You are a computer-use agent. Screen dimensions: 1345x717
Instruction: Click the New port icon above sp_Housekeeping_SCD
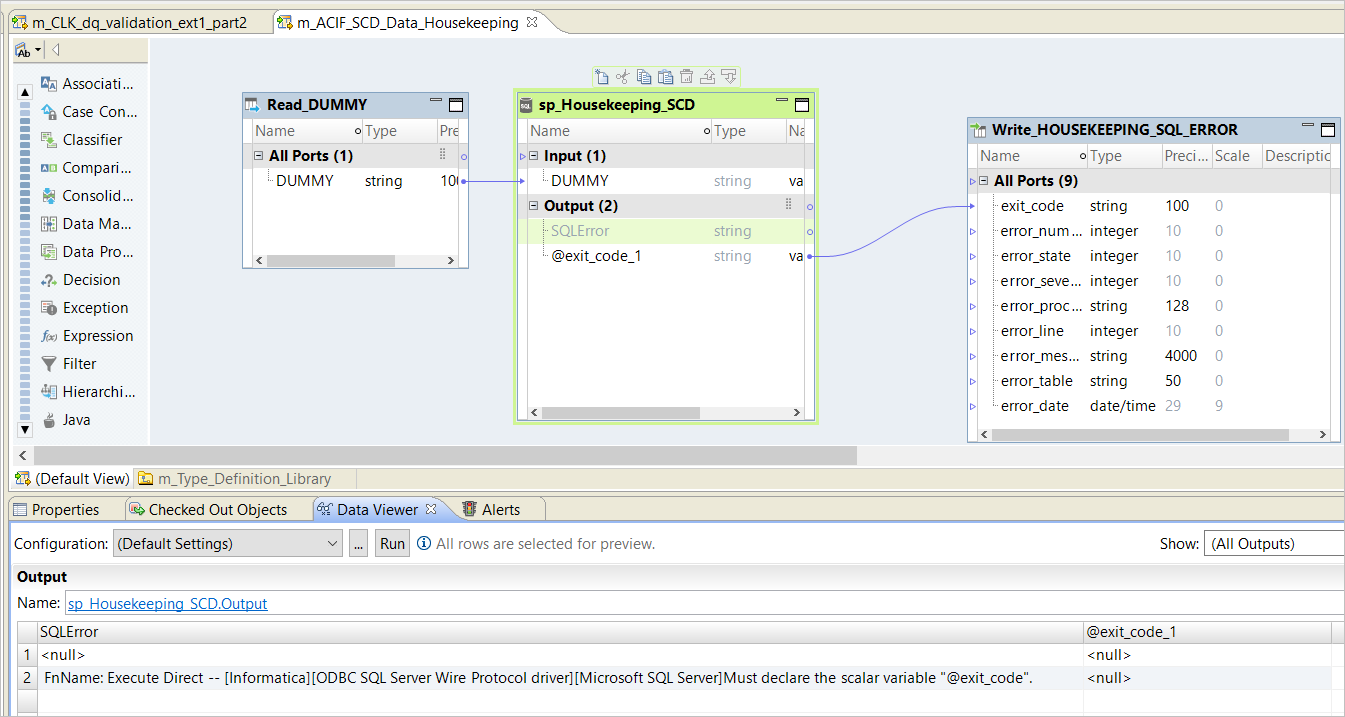coord(601,76)
